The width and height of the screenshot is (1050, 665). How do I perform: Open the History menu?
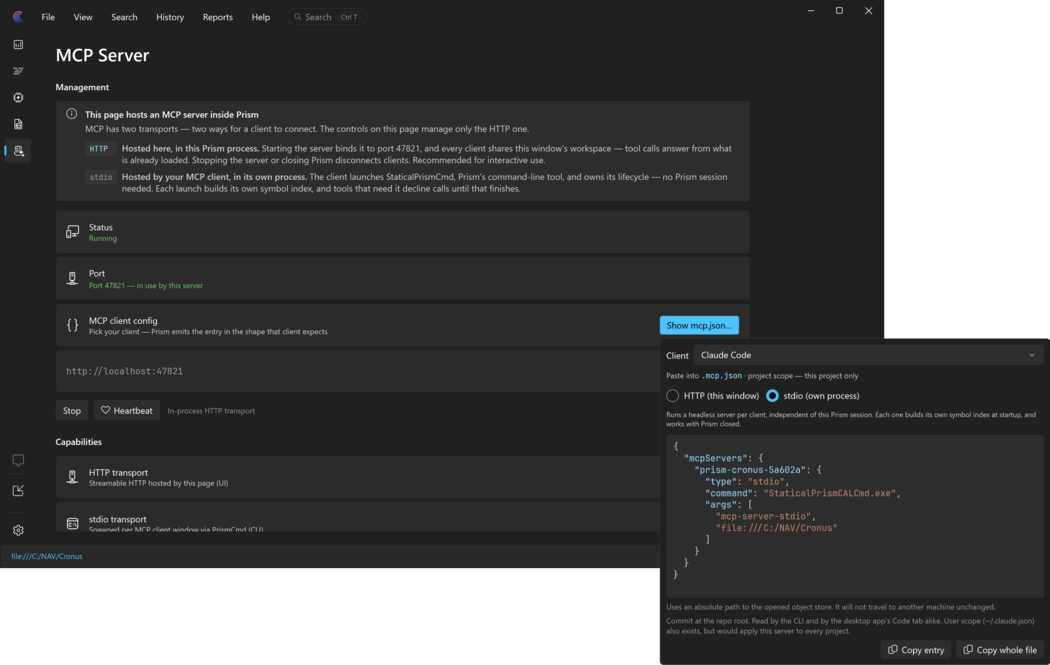point(170,17)
